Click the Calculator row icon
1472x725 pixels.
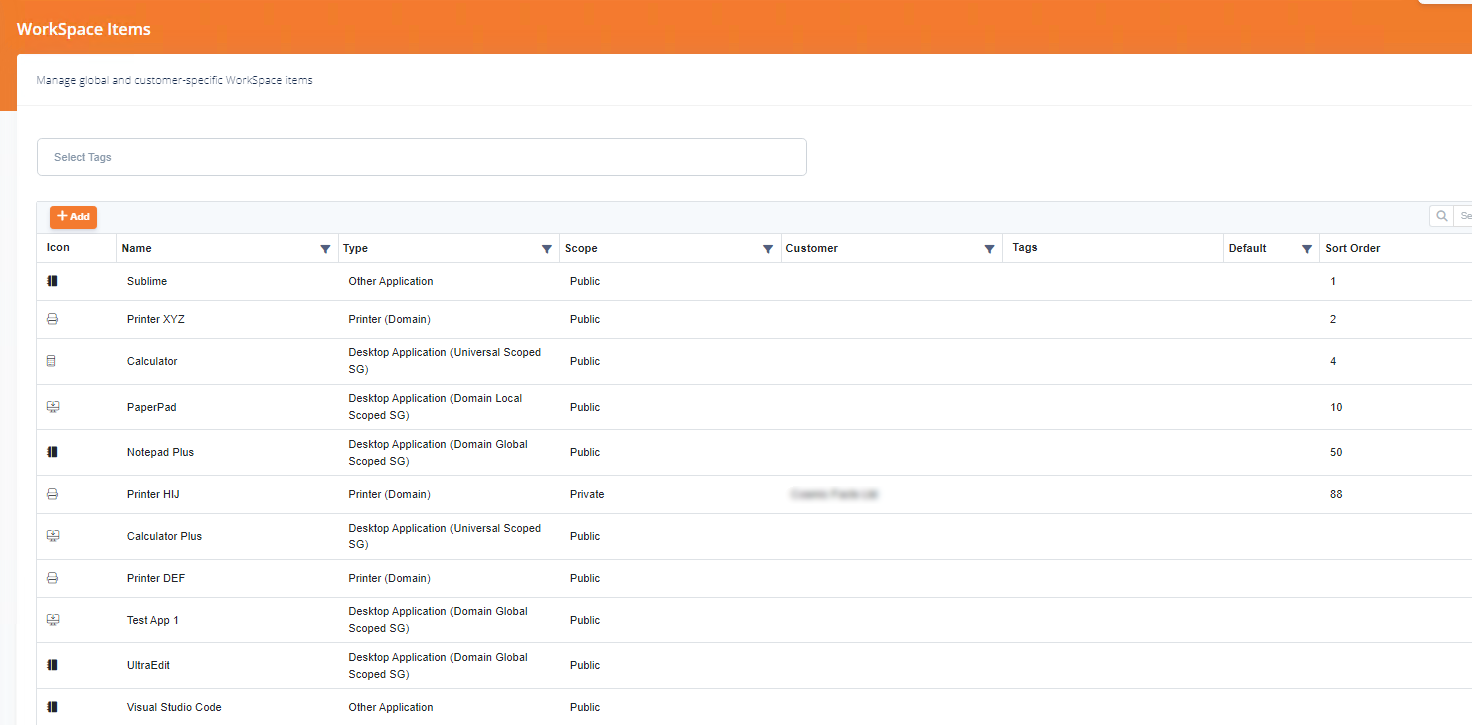pyautogui.click(x=52, y=361)
